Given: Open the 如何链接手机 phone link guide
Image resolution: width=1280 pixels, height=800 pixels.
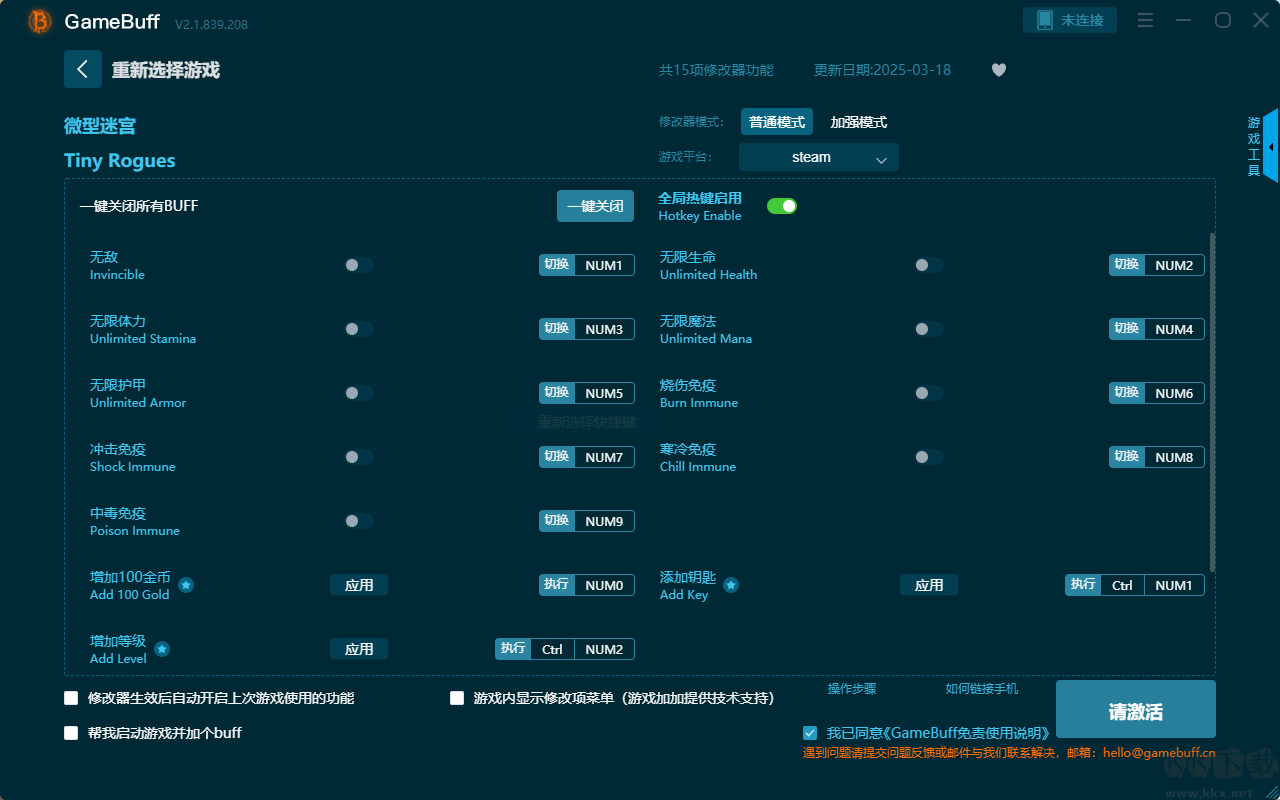Looking at the screenshot, I should pyautogui.click(x=981, y=689).
